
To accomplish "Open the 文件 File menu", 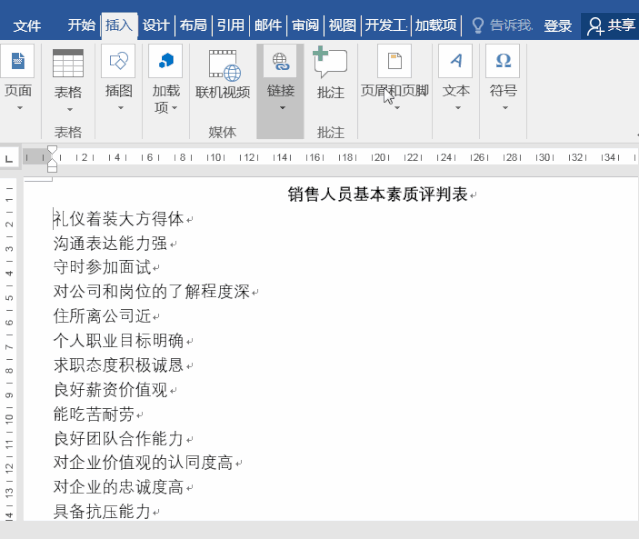I will [27, 26].
